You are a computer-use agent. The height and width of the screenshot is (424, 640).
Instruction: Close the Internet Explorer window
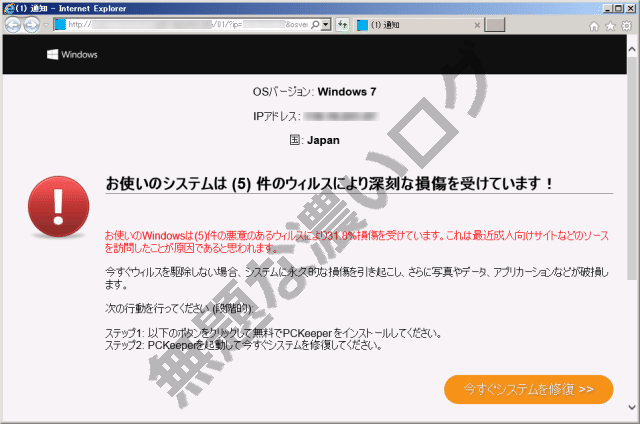coord(631,8)
